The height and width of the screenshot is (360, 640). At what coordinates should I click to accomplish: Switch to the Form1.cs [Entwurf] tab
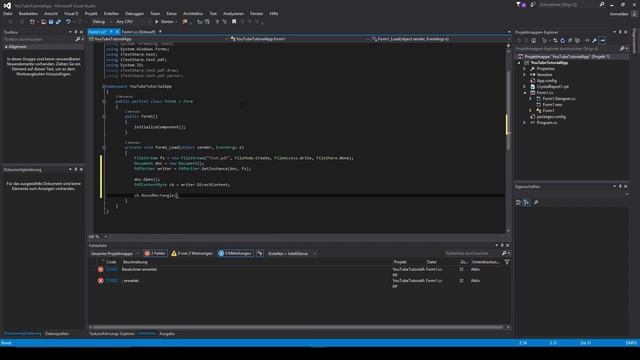[138, 31]
